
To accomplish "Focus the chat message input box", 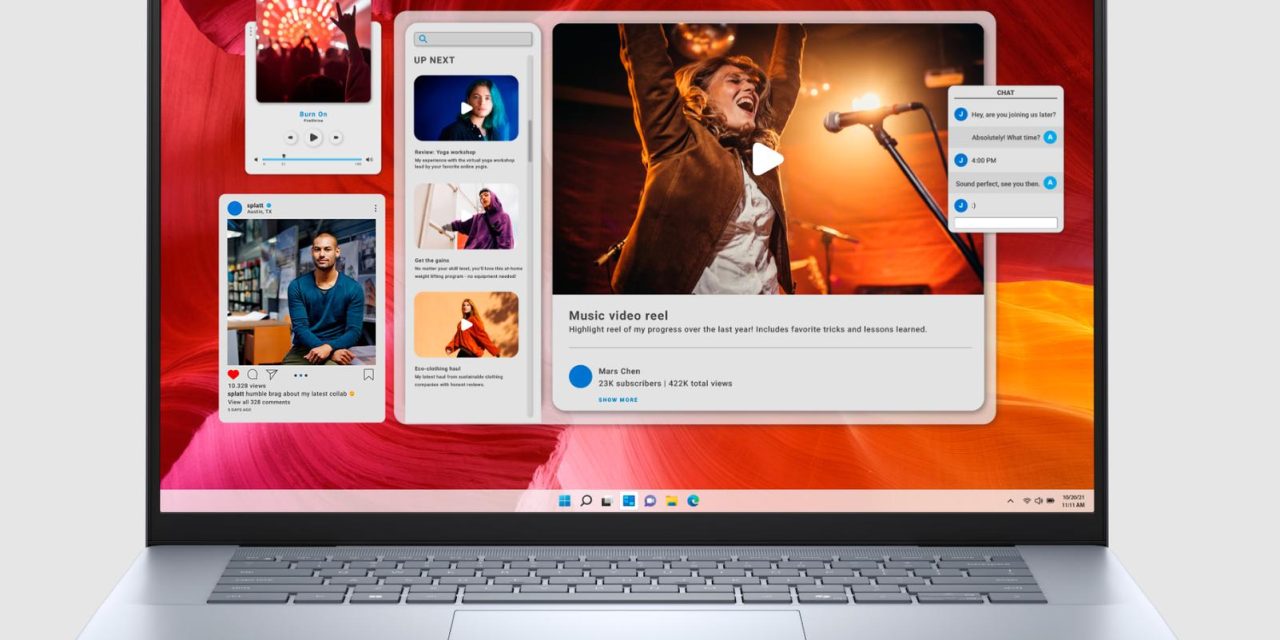I will tap(1005, 223).
